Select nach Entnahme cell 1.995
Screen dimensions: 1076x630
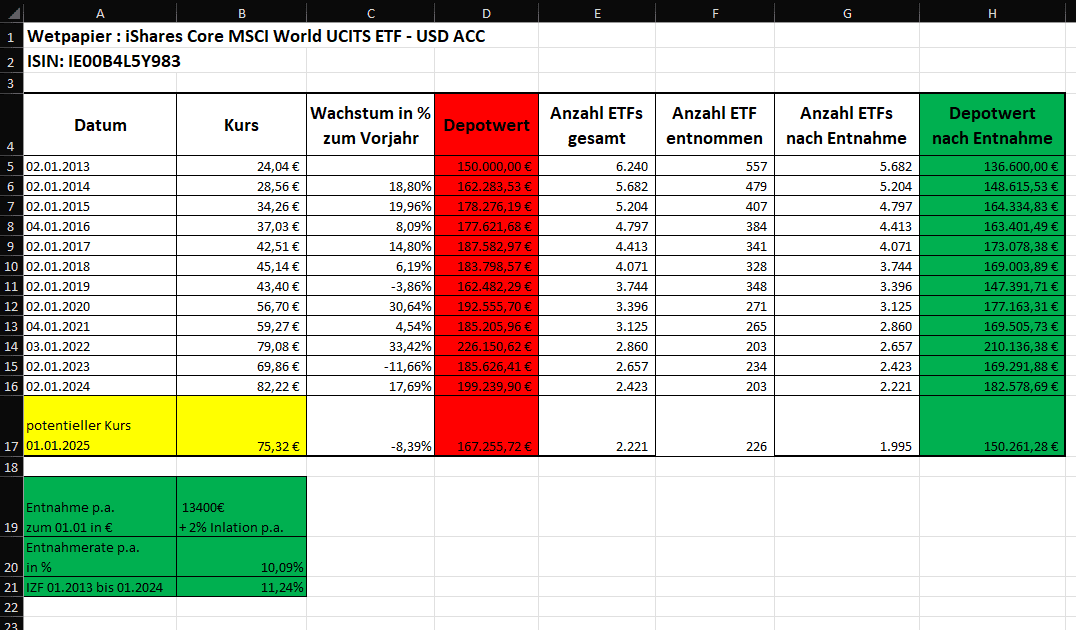(847, 425)
